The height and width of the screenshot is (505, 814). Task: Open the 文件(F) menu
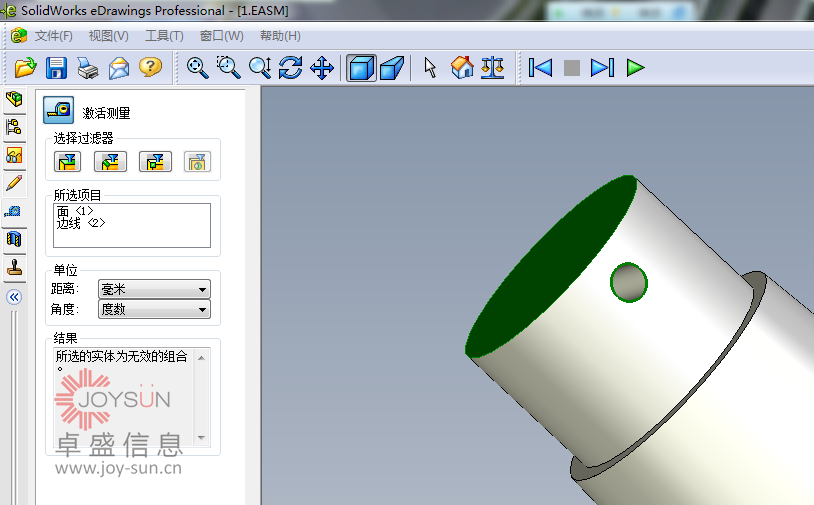point(53,36)
